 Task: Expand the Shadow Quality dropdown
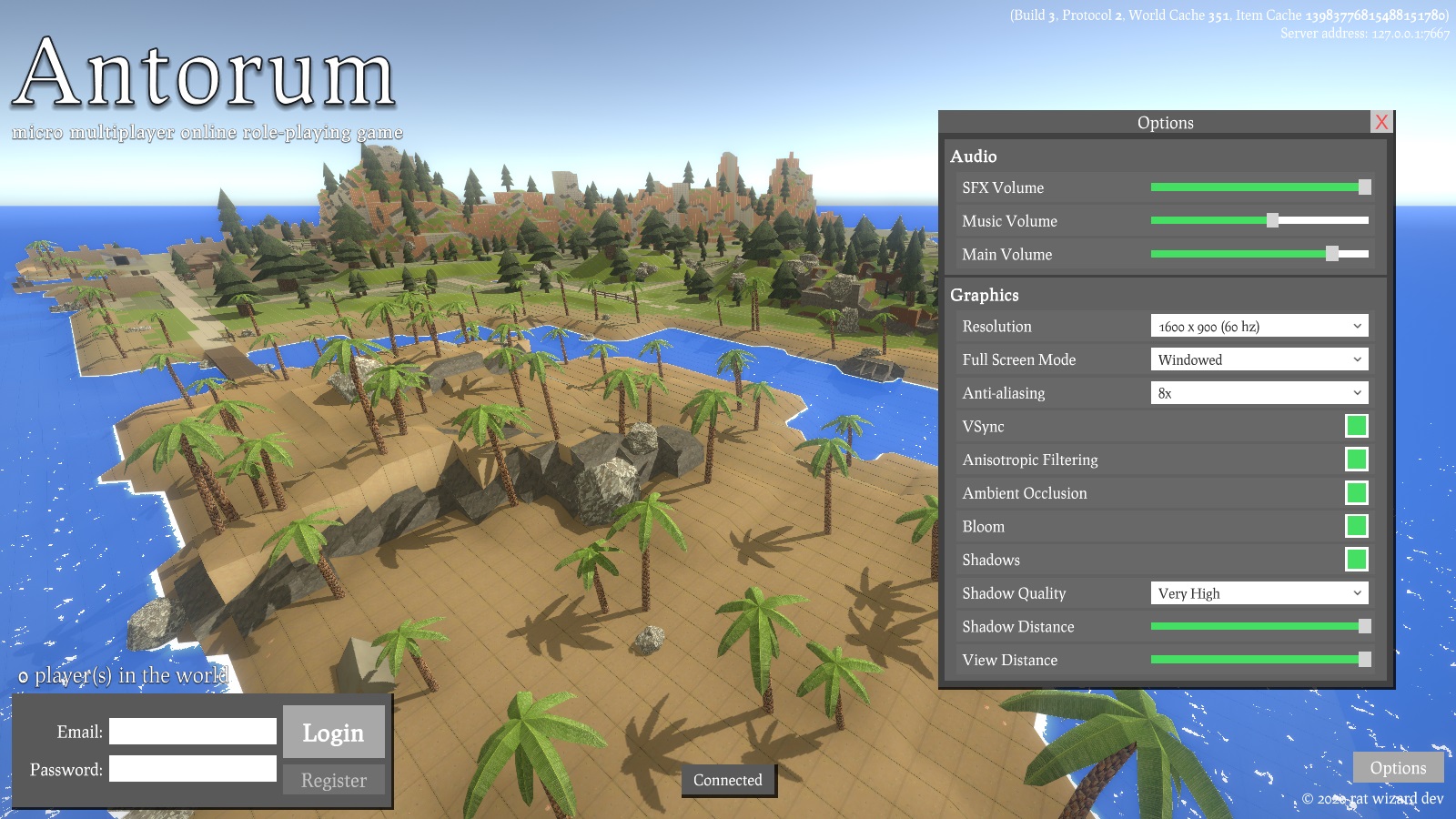pyautogui.click(x=1259, y=593)
